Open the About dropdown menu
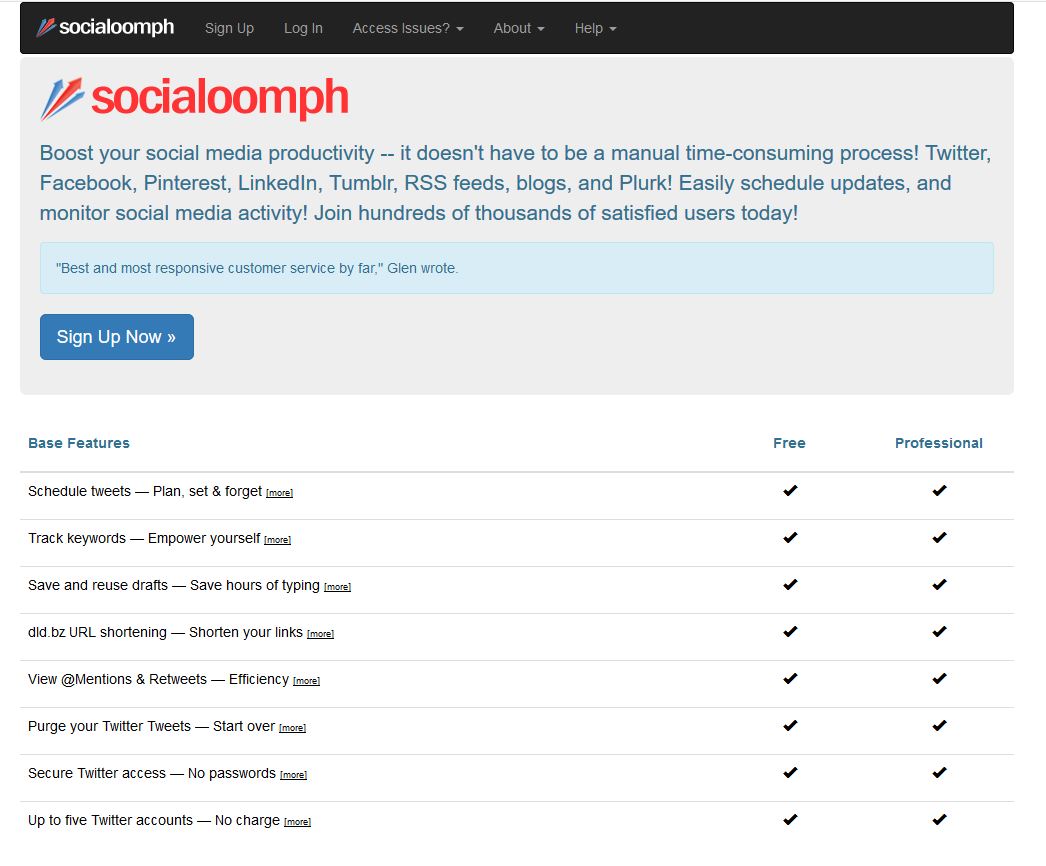This screenshot has height=866, width=1046. tap(518, 28)
